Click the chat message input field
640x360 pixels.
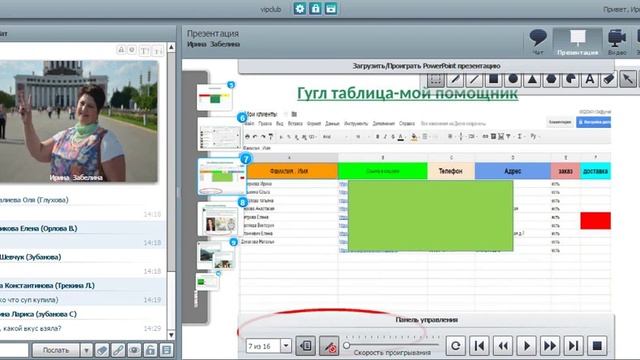tap(14, 350)
